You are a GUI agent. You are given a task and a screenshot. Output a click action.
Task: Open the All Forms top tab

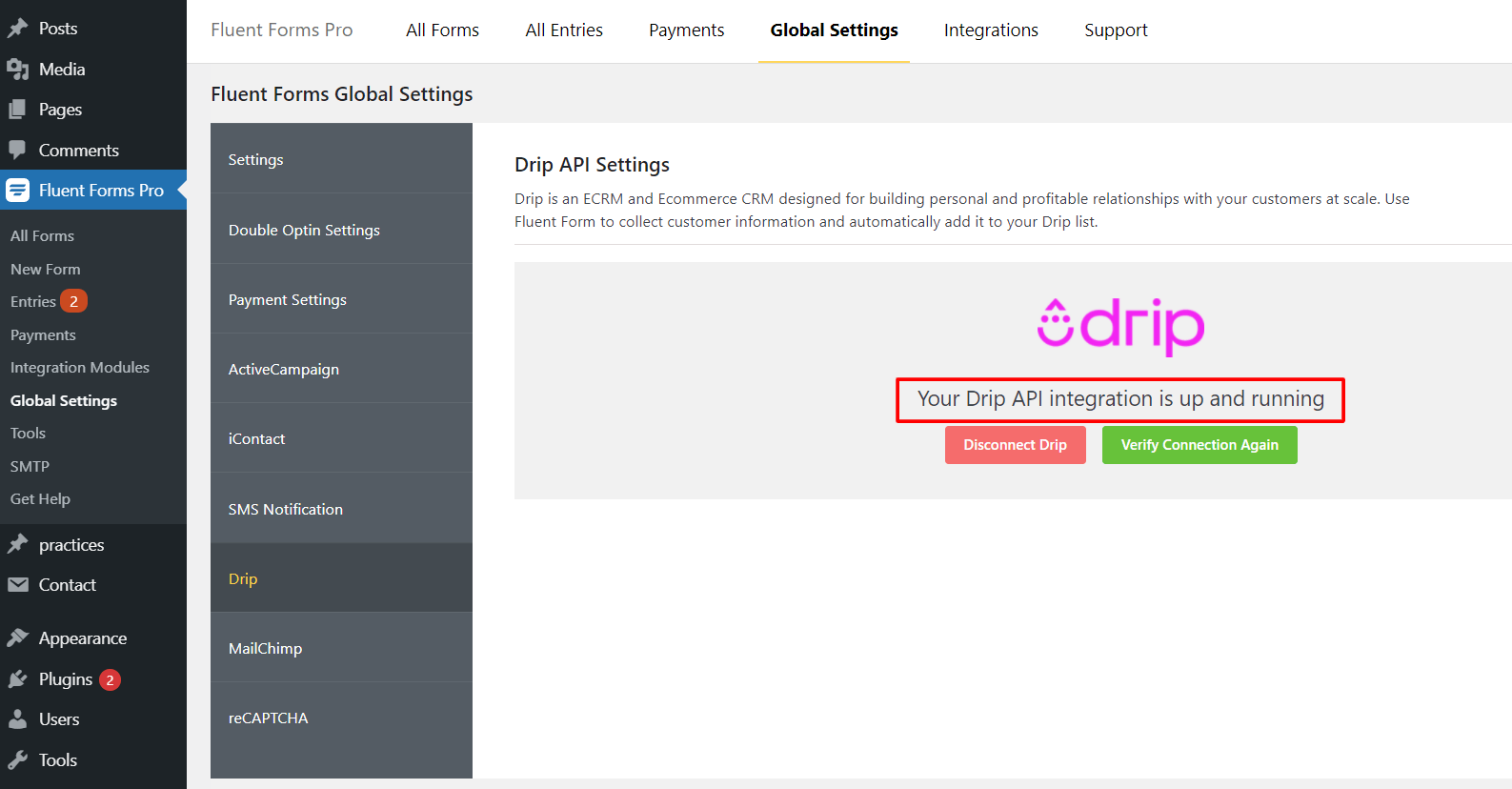[x=442, y=30]
